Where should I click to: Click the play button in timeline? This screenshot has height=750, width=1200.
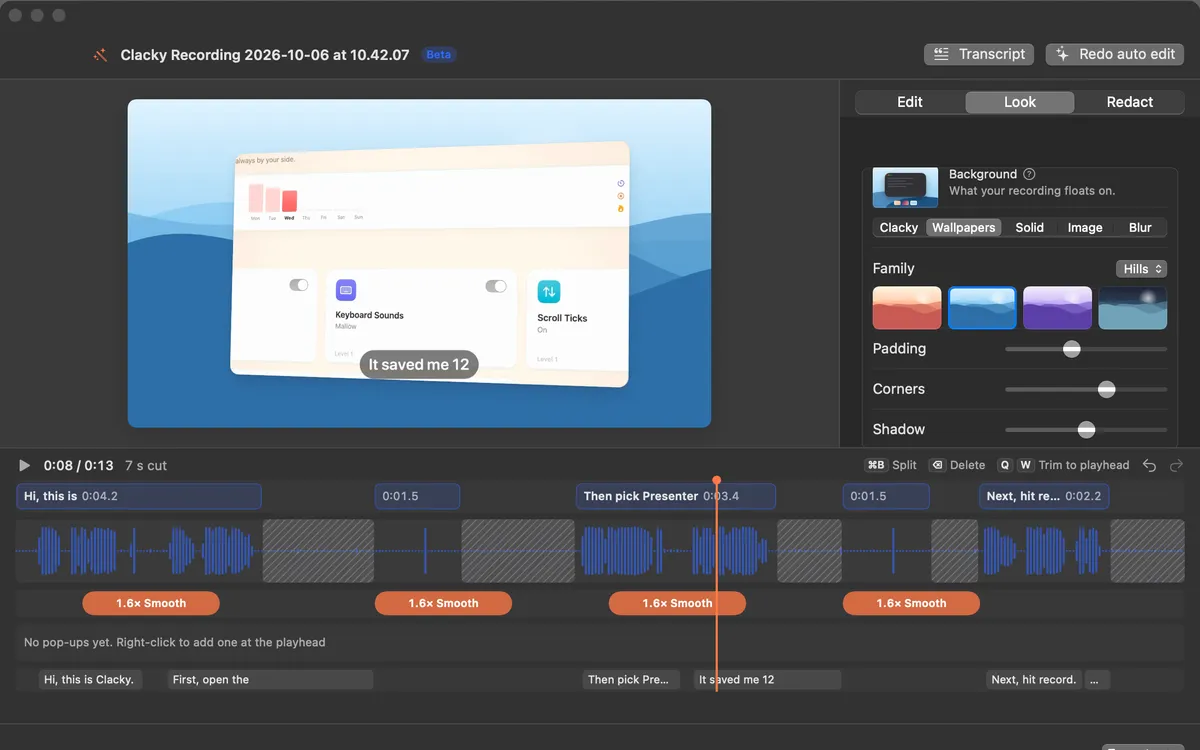[x=25, y=466]
